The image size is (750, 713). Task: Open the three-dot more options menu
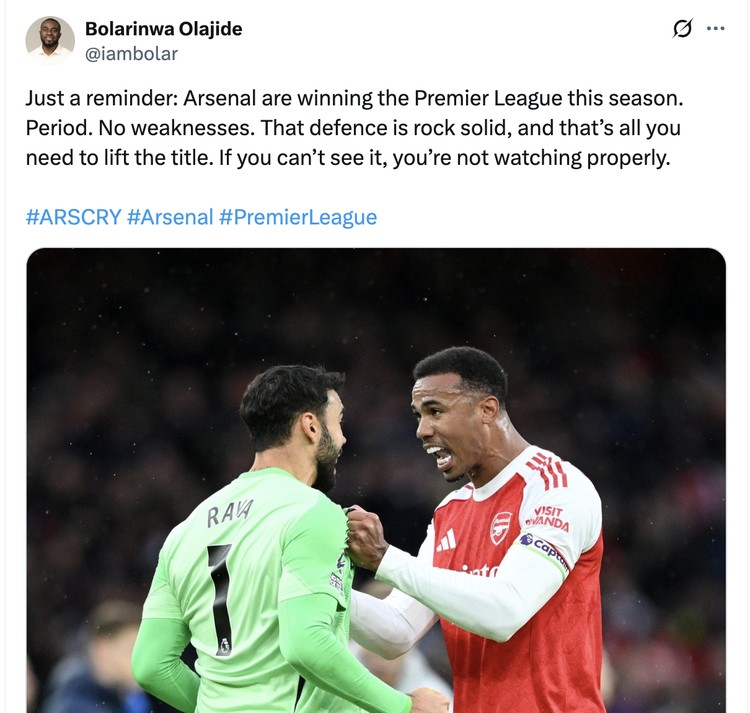point(715,29)
